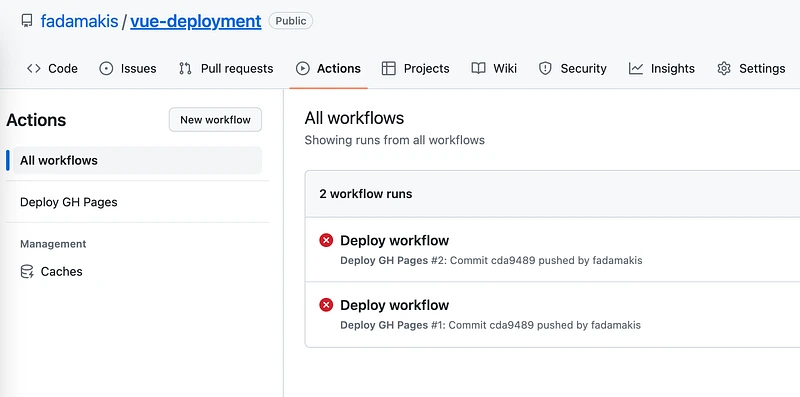Click the 'All workflows' main heading
Image resolution: width=800 pixels, height=397 pixels.
click(x=354, y=118)
